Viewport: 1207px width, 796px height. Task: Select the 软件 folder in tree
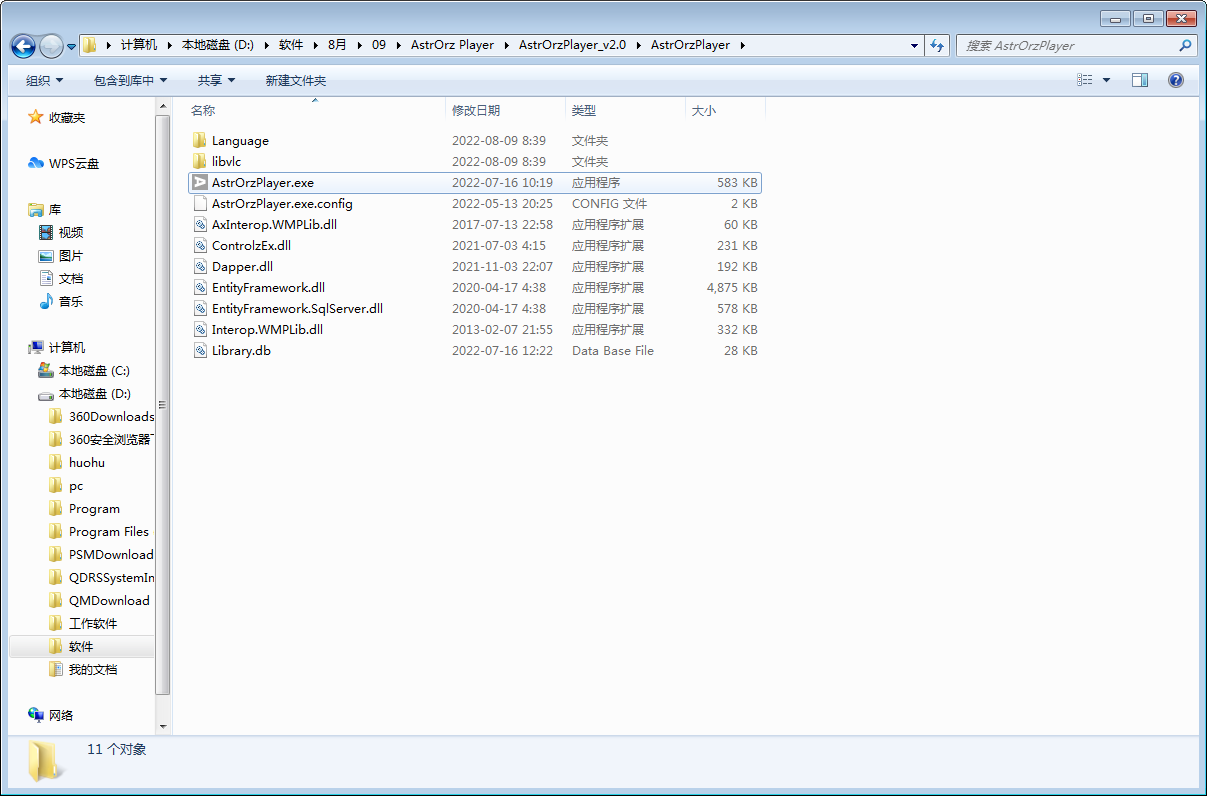[81, 647]
